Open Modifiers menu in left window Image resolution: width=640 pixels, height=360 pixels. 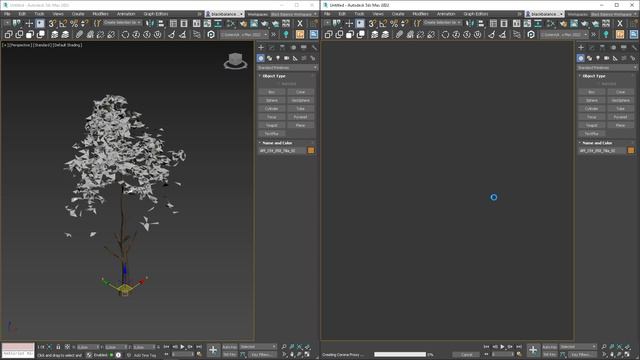coord(100,14)
